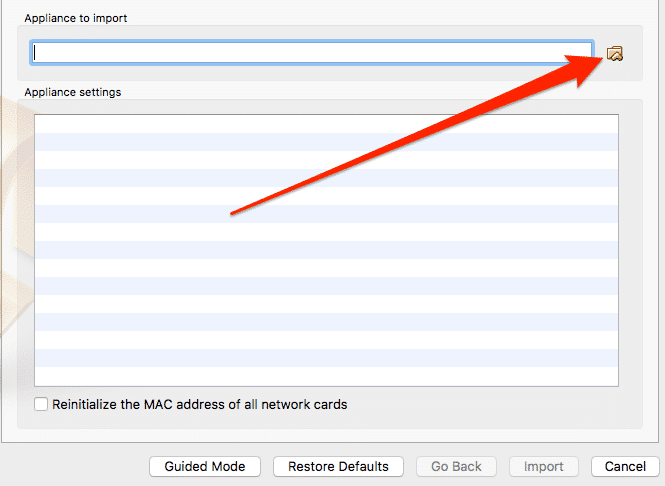Click the tip of the red arrow annotation
Viewport: 665px width, 486px height.
point(601,57)
